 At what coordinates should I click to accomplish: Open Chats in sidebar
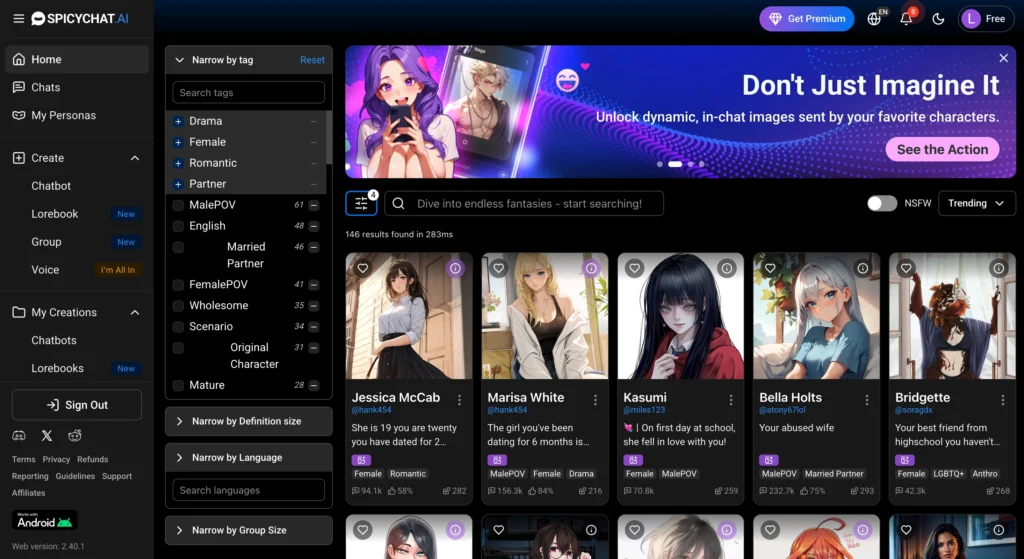click(x=76, y=88)
